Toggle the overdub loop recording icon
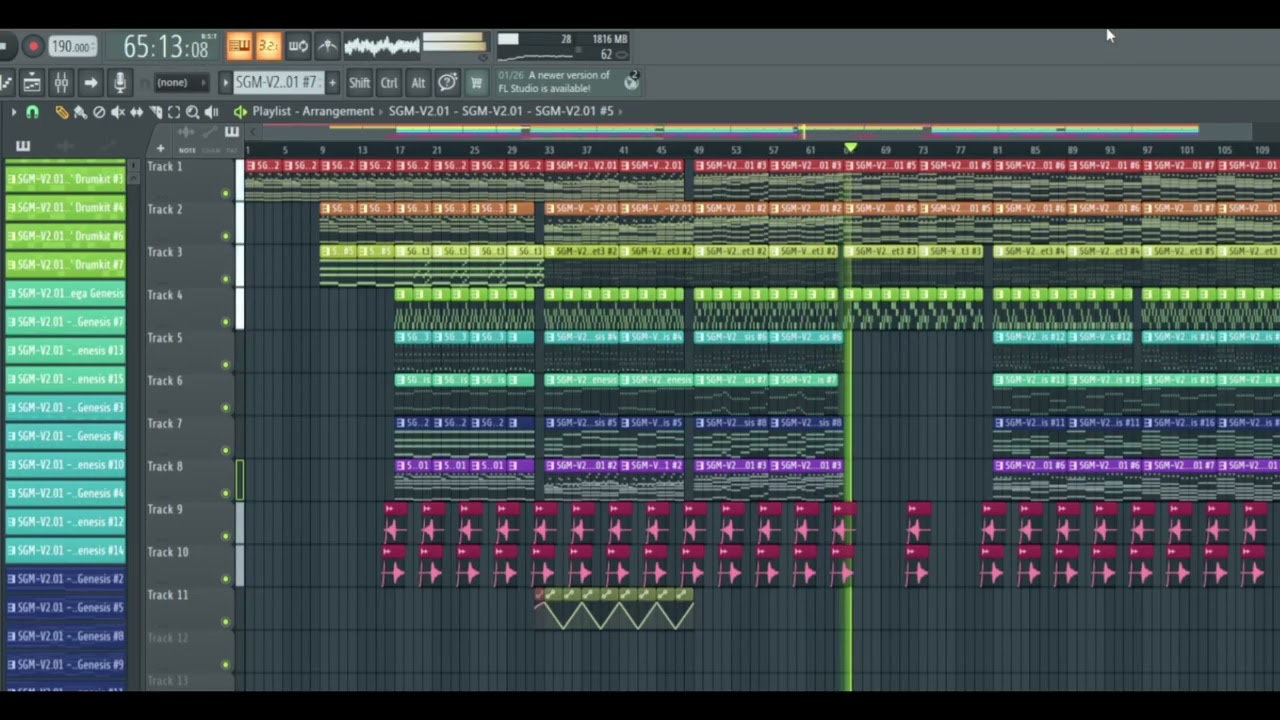This screenshot has width=1280, height=720. click(298, 45)
